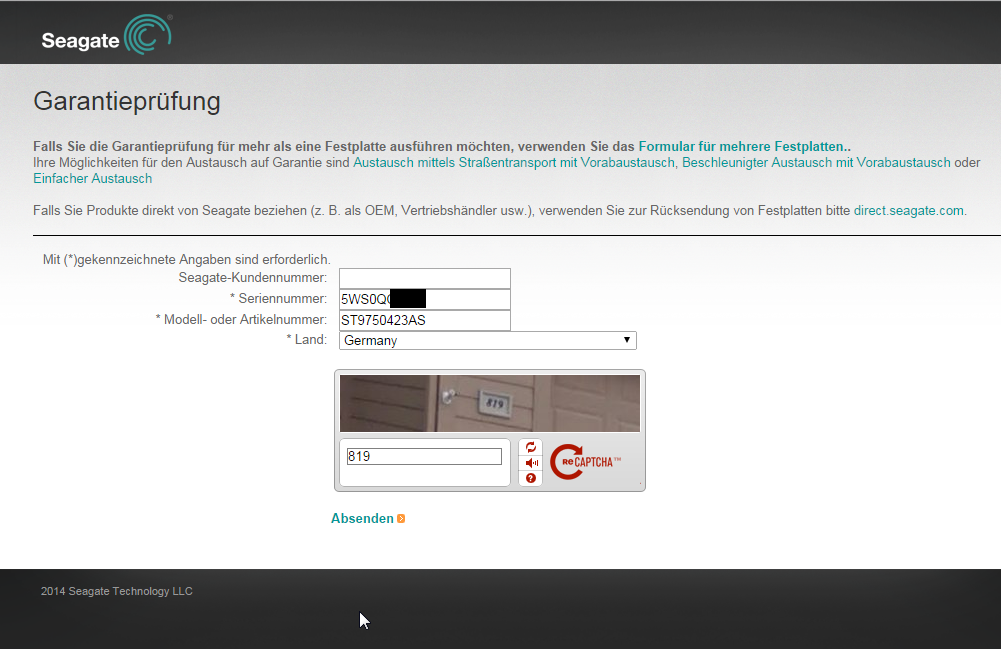
Task: Submit the form with Absenden
Action: [362, 519]
